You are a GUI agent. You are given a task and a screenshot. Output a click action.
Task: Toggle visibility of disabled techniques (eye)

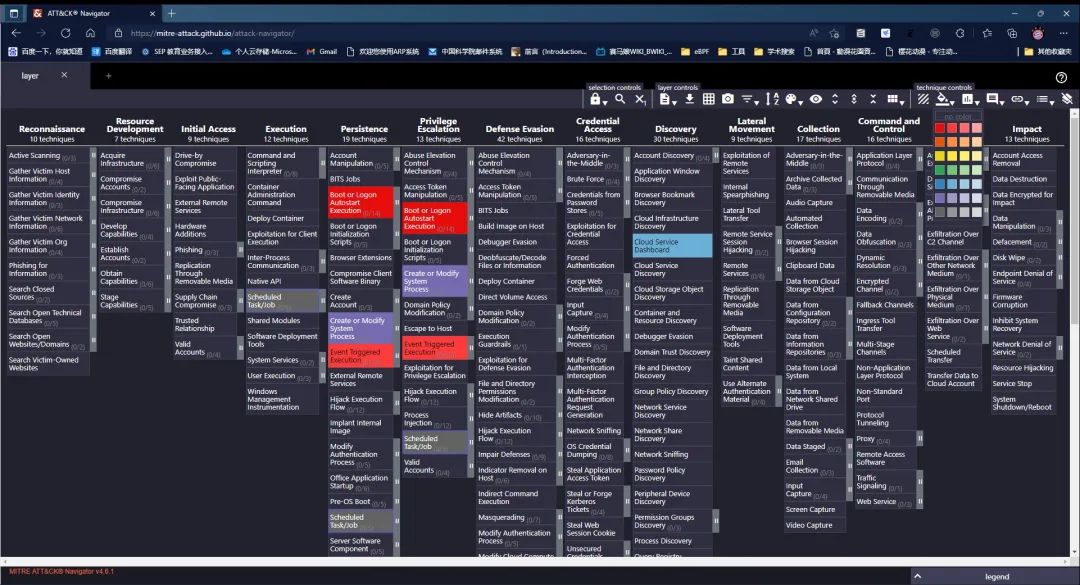[x=816, y=99]
